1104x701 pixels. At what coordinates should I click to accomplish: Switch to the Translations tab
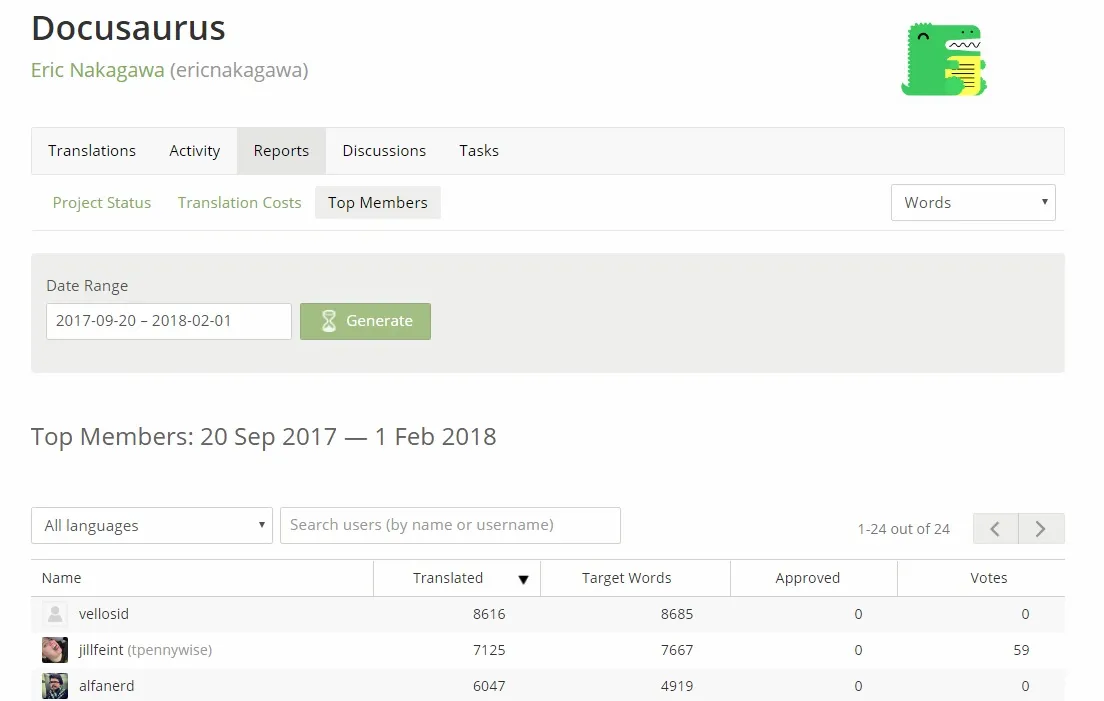click(x=92, y=151)
